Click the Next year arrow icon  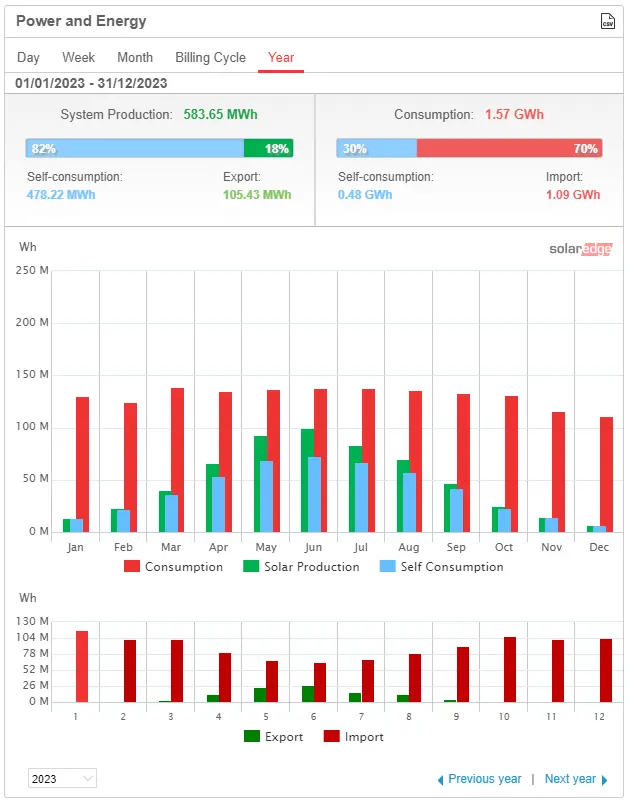coord(604,780)
